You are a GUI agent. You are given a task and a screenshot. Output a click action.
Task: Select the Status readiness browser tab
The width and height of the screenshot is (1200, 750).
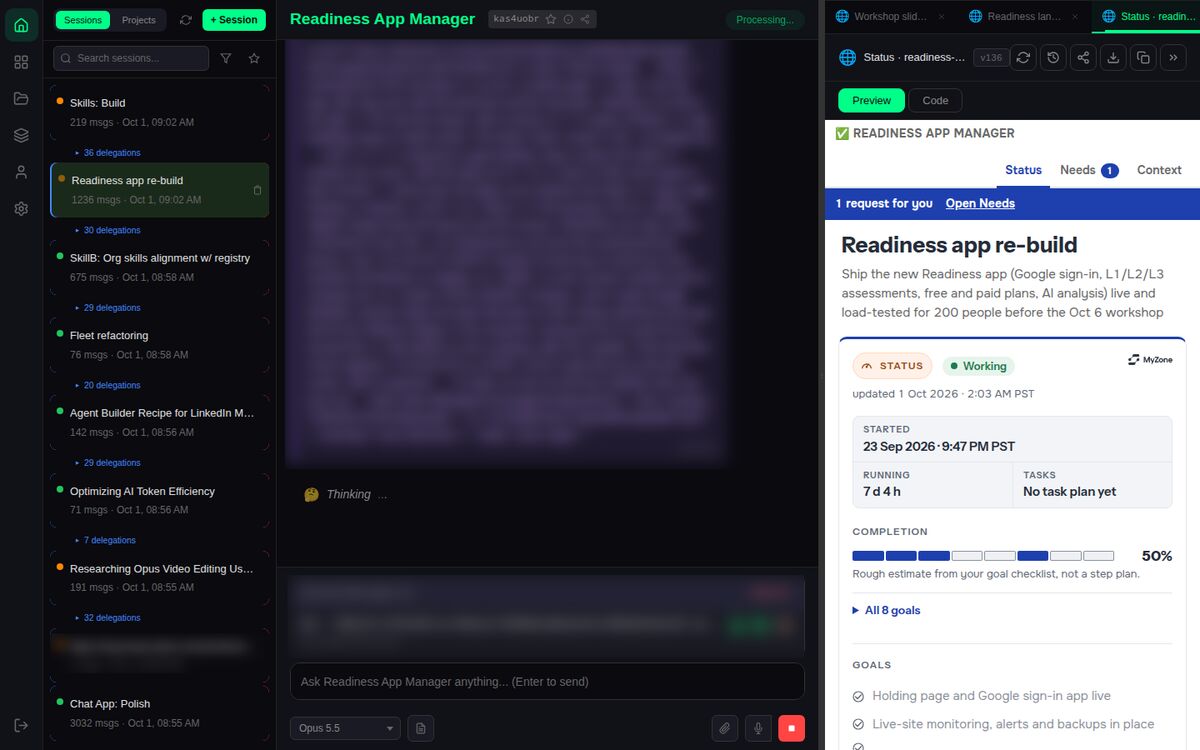[x=1146, y=17]
